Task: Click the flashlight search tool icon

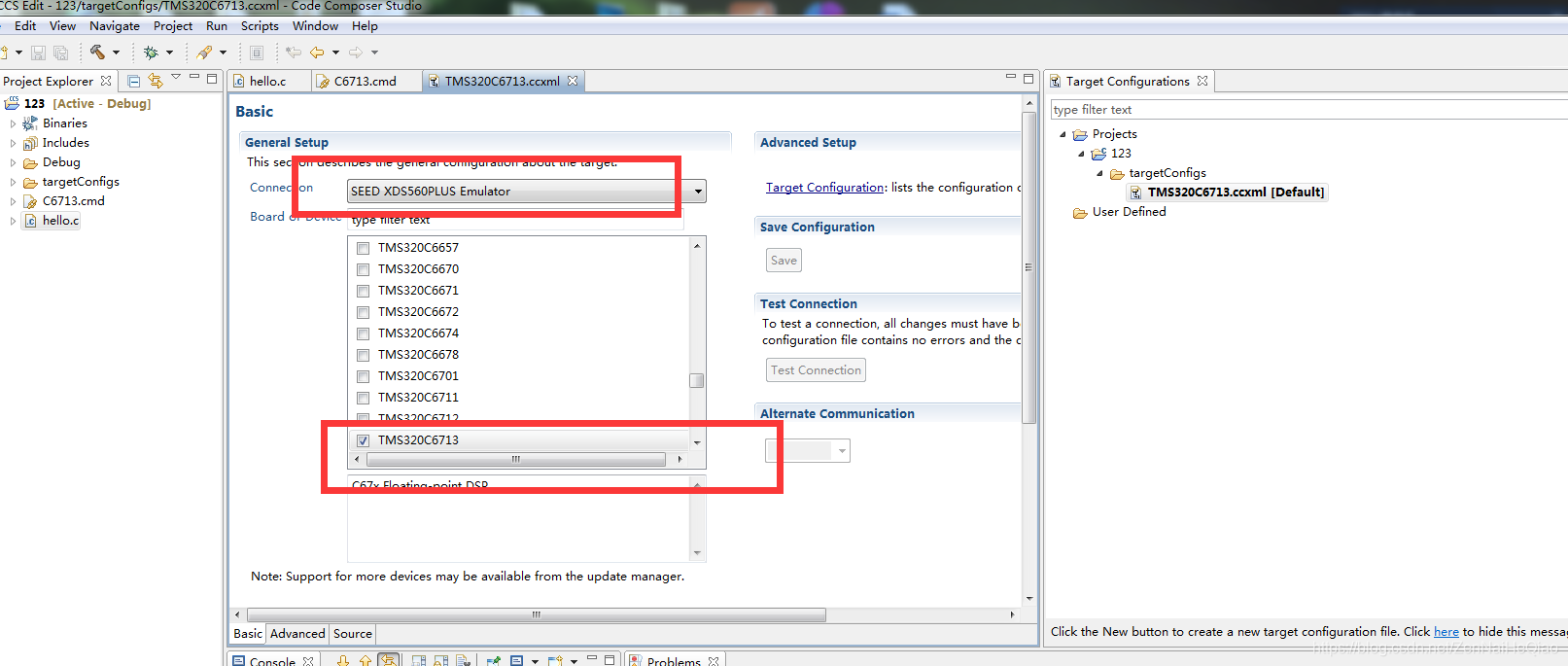Action: click(x=204, y=53)
